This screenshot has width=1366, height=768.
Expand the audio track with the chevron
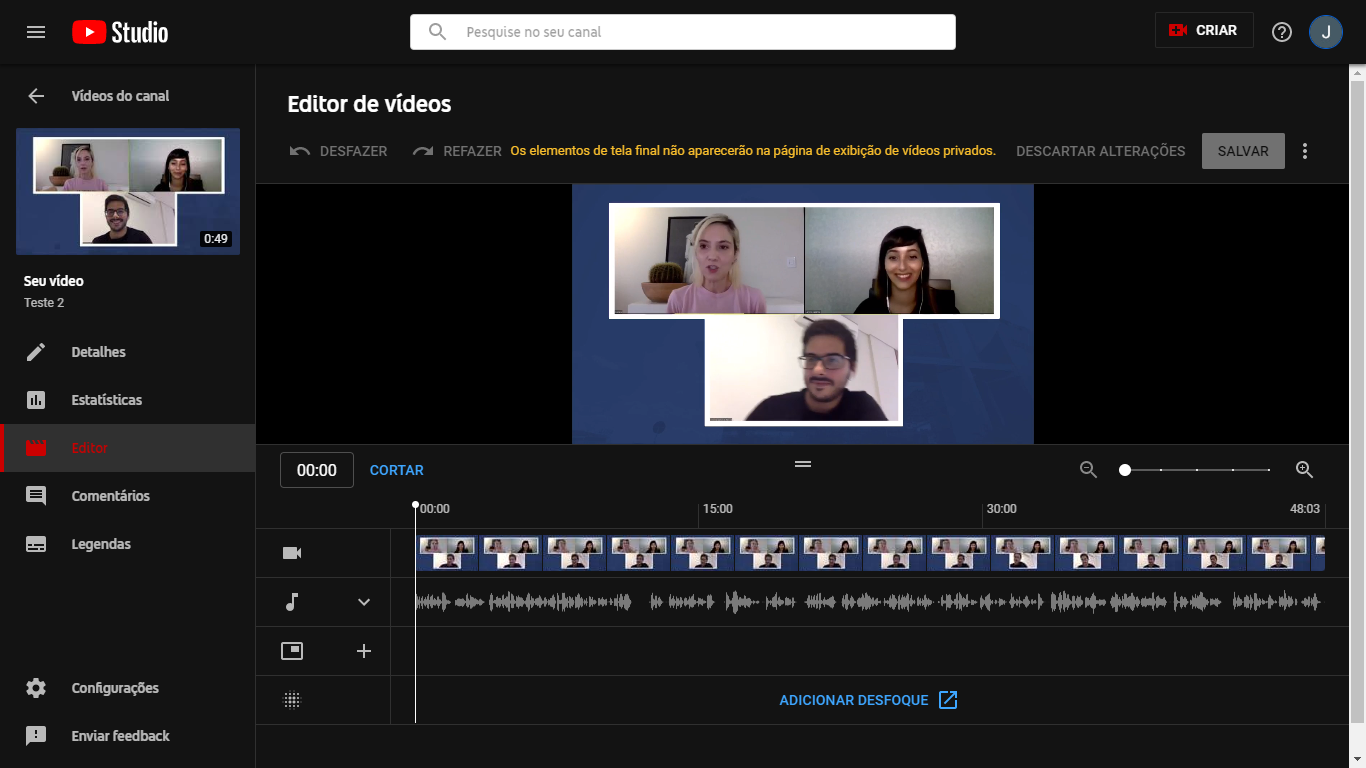364,602
